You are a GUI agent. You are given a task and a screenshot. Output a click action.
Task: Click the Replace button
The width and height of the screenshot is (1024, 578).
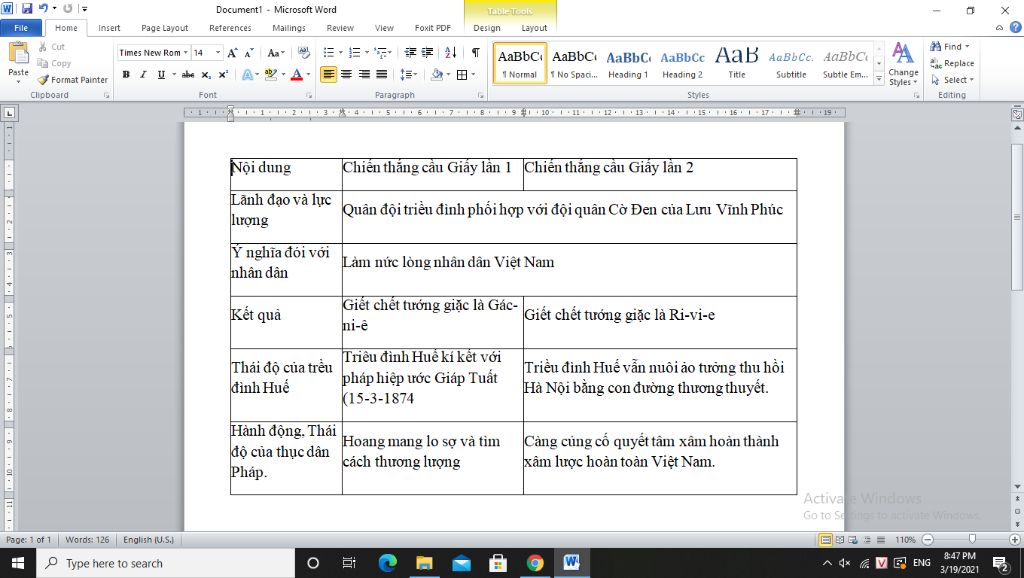coord(952,63)
